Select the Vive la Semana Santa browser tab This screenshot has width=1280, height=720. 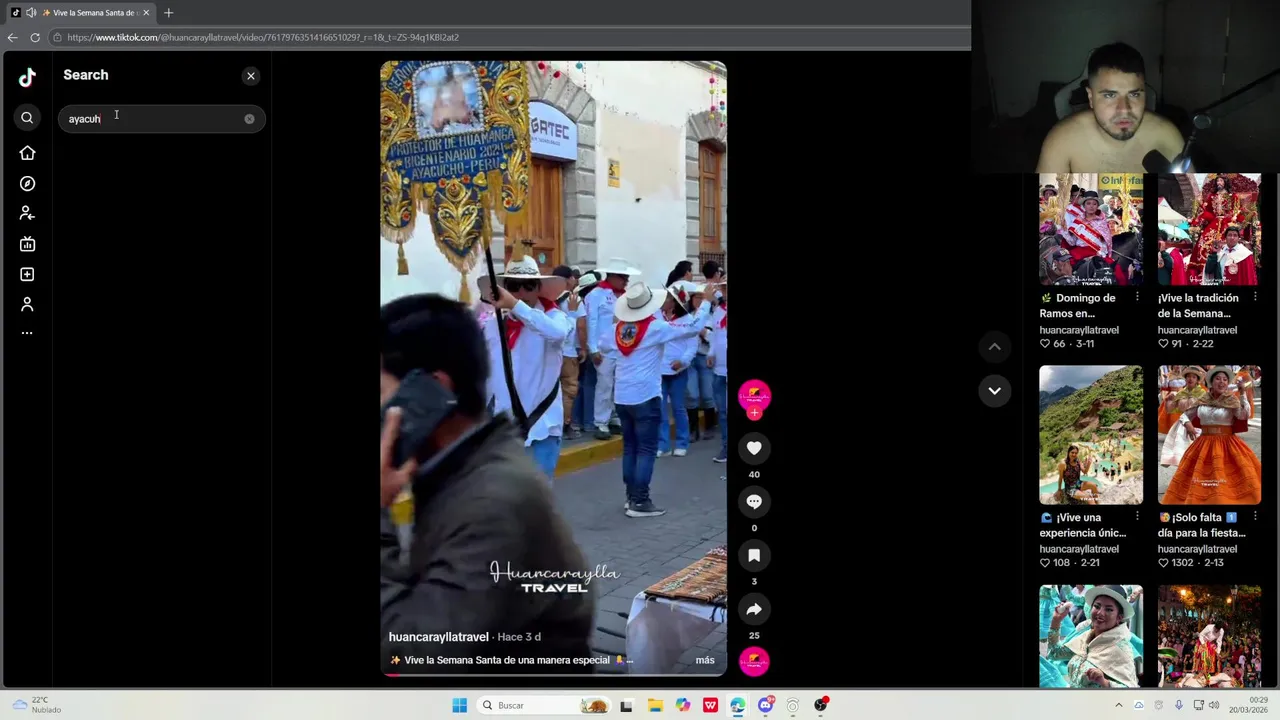[80, 12]
